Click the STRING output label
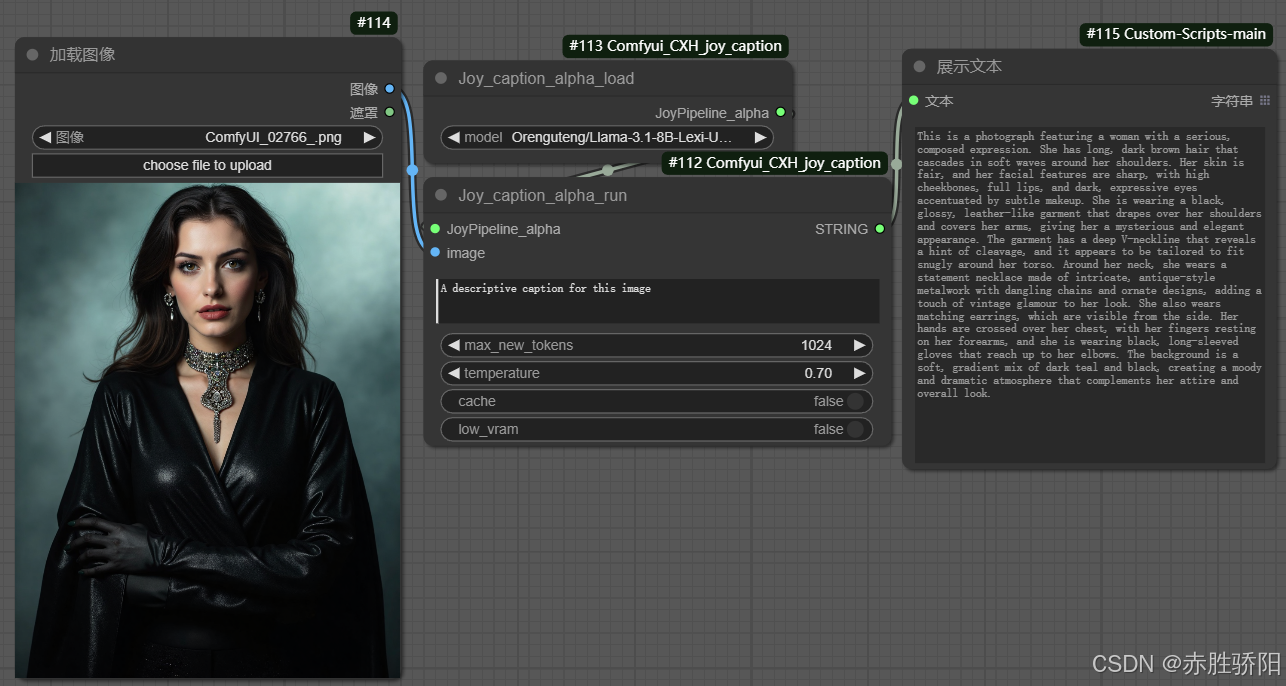 click(x=842, y=229)
